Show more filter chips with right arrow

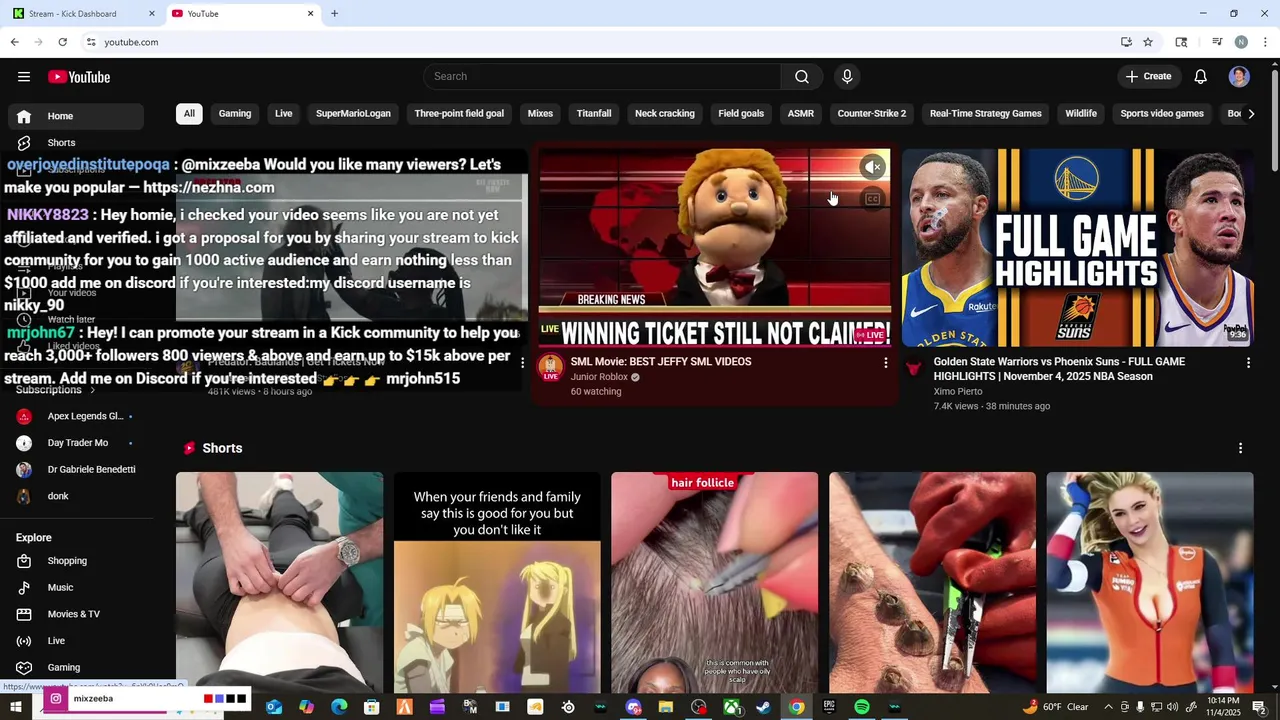(x=1251, y=114)
